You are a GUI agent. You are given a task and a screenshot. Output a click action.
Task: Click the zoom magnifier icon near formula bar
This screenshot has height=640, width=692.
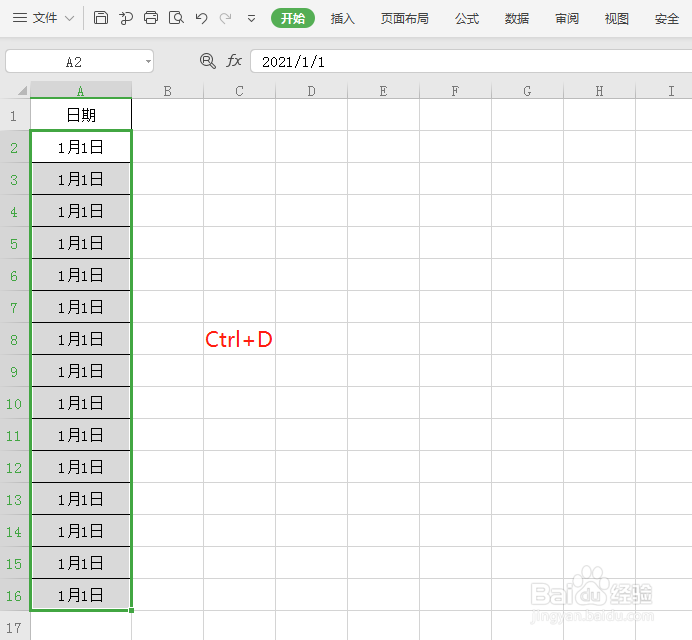207,61
